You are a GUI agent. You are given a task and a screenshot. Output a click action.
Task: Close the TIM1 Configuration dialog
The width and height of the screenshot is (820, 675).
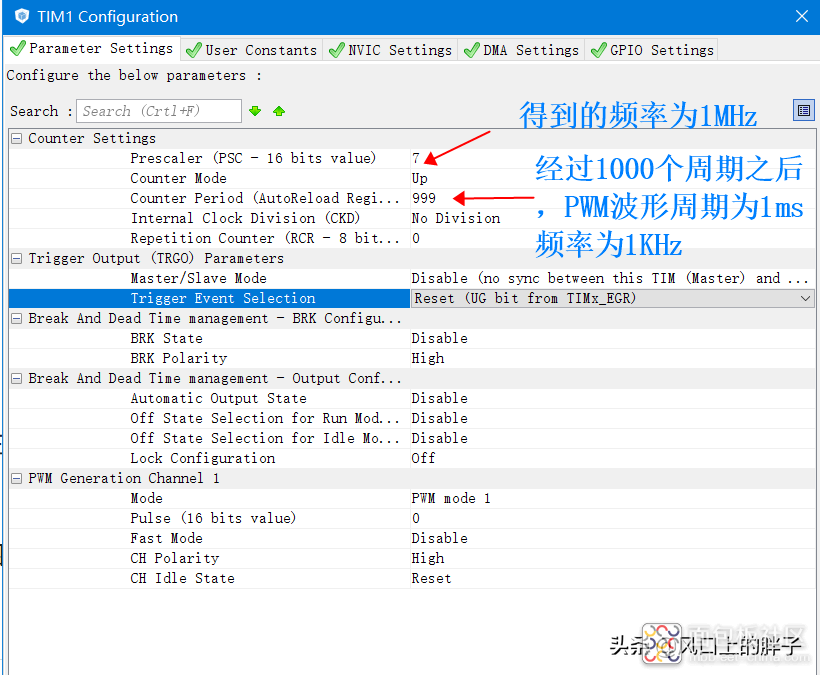[802, 16]
